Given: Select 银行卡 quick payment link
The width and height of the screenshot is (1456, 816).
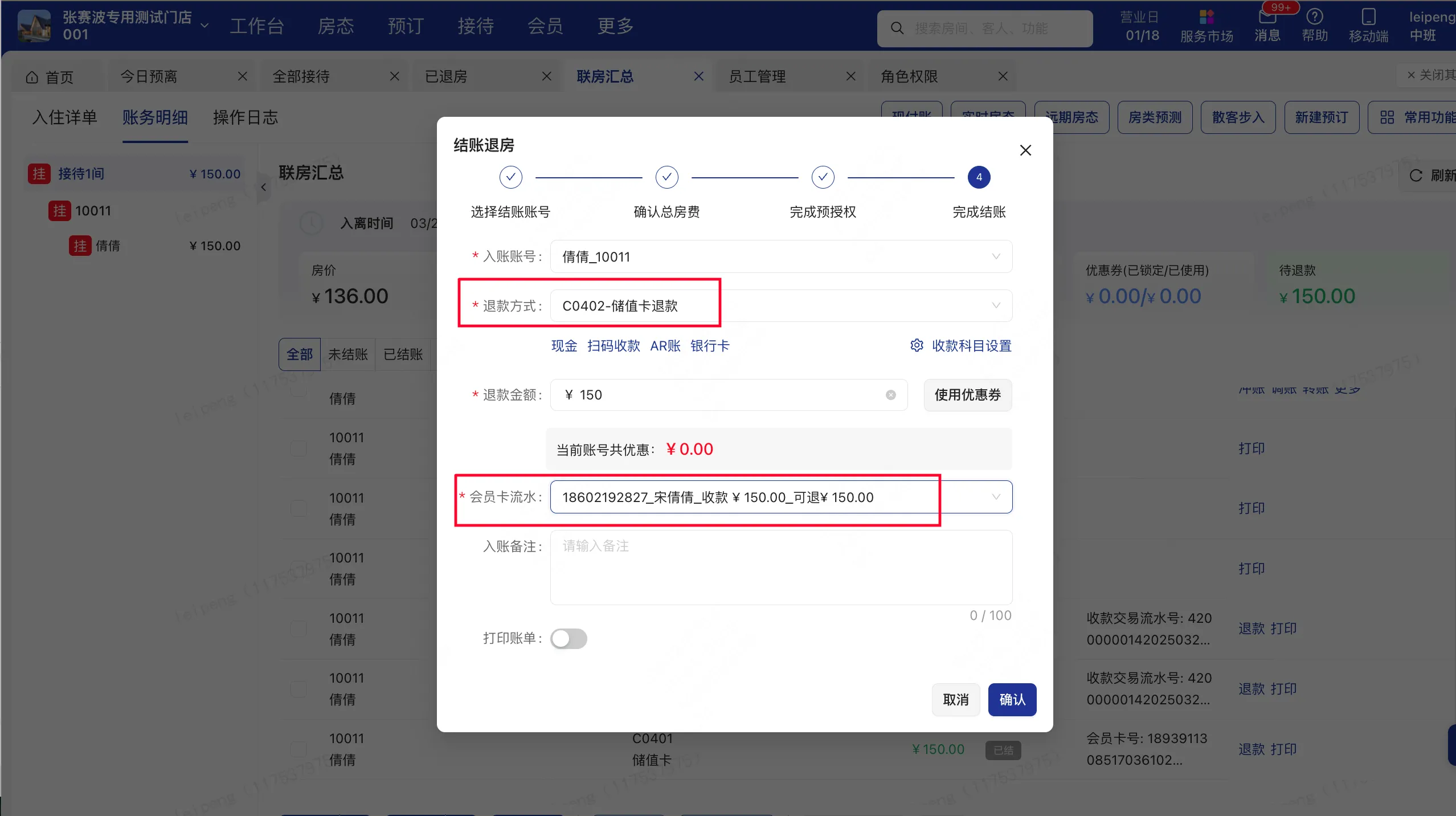Looking at the screenshot, I should pyautogui.click(x=710, y=345).
